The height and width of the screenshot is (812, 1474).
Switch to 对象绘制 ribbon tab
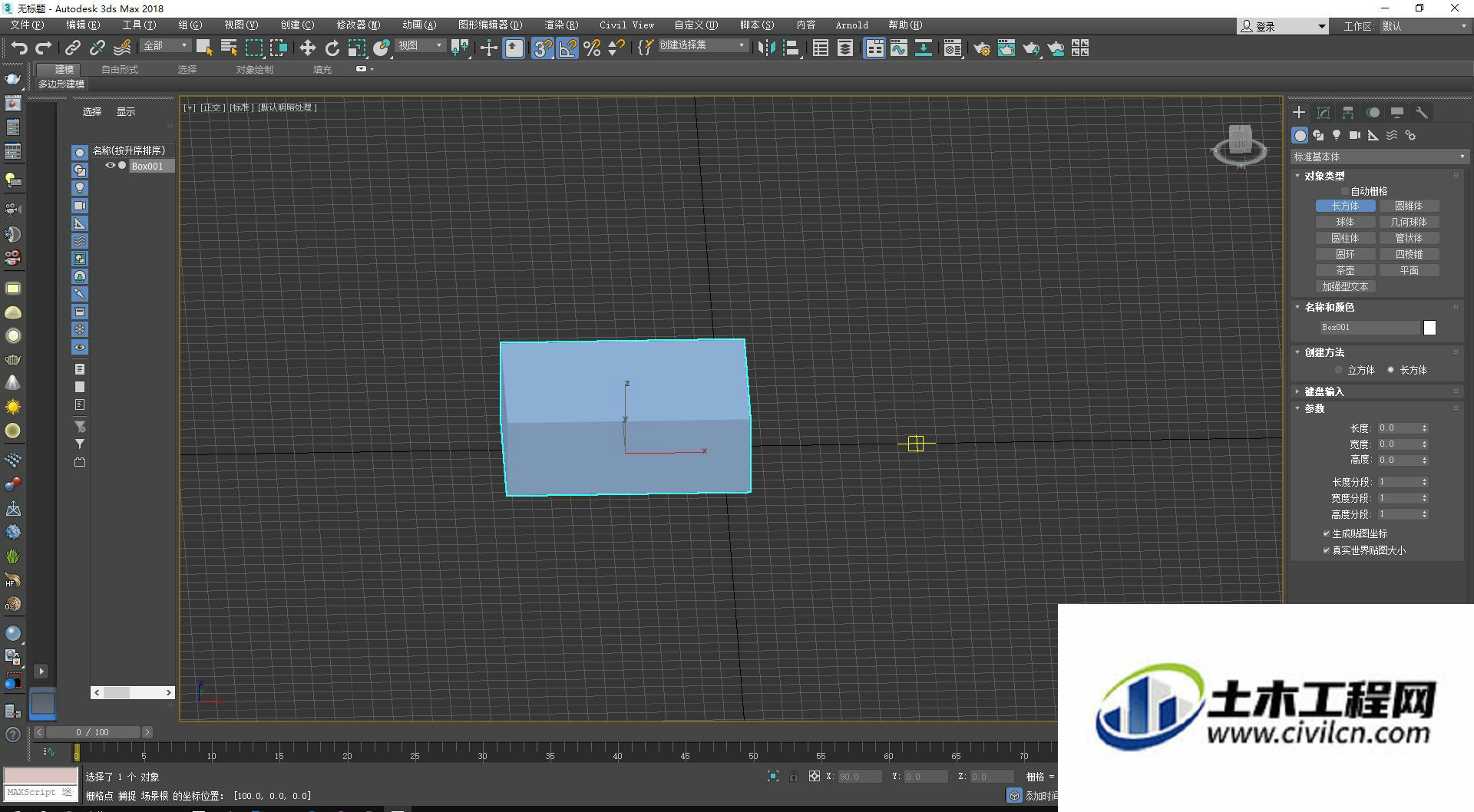point(254,69)
